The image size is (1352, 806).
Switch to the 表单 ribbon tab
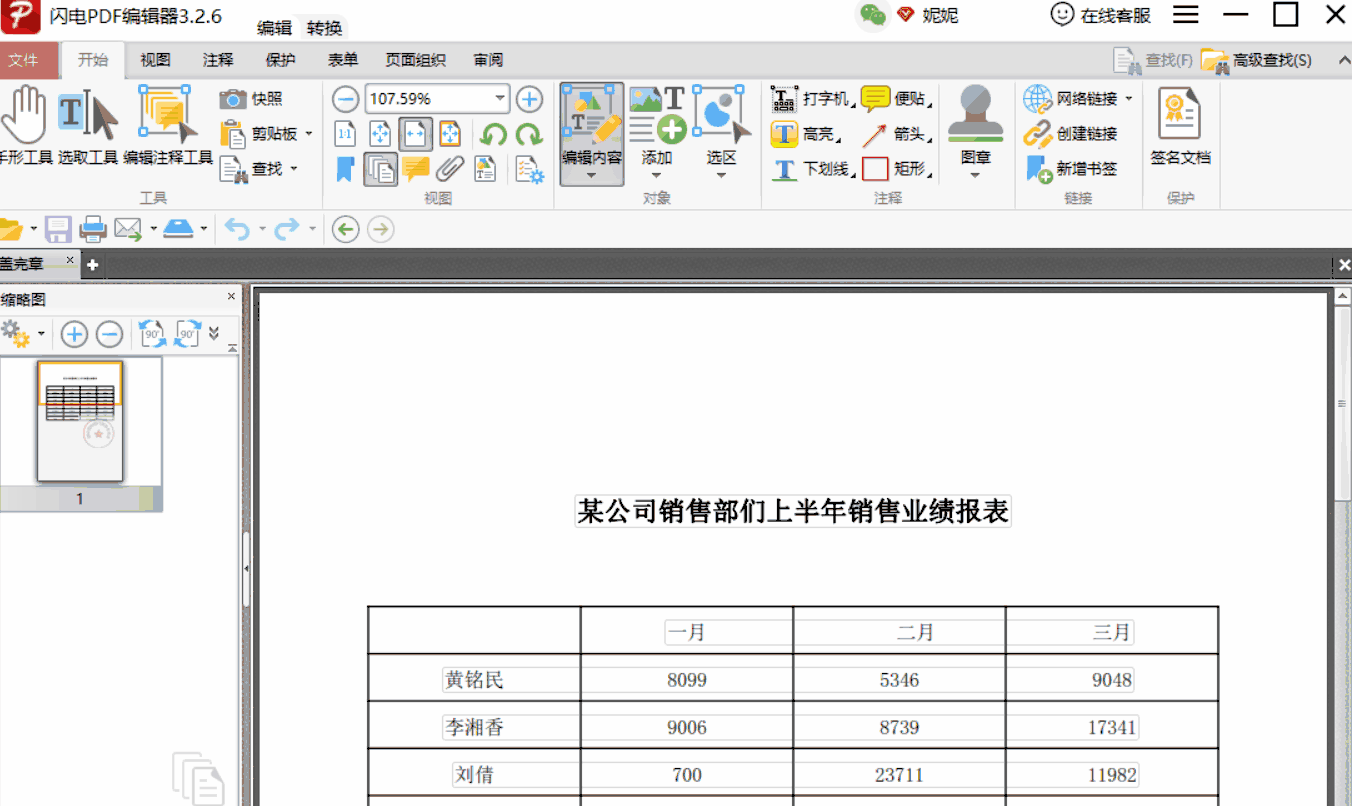pos(343,61)
